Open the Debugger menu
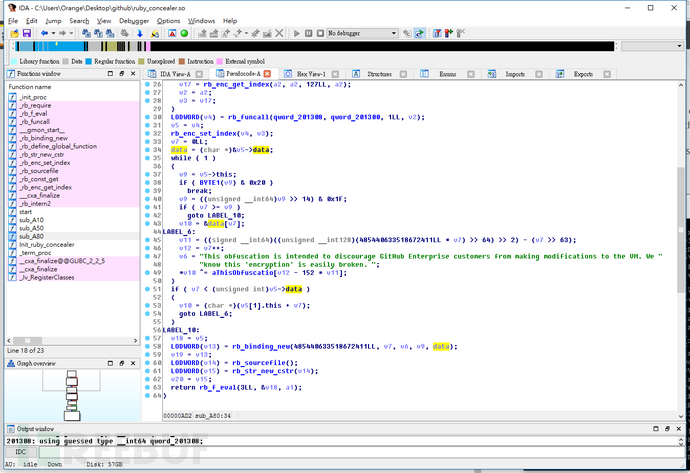Viewport: 690px width, 473px height. tap(134, 21)
